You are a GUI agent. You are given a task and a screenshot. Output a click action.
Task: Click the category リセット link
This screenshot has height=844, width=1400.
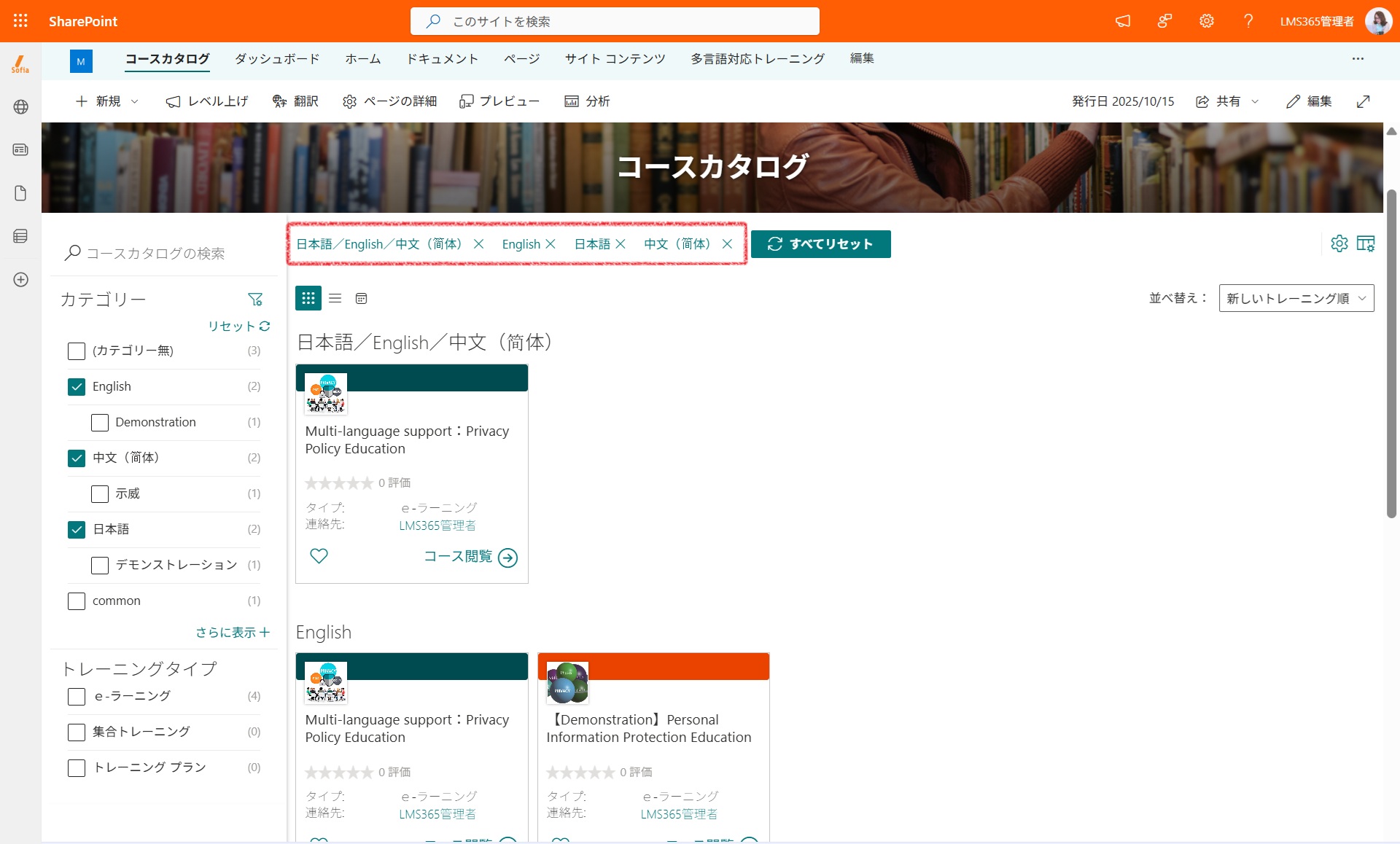tap(239, 327)
